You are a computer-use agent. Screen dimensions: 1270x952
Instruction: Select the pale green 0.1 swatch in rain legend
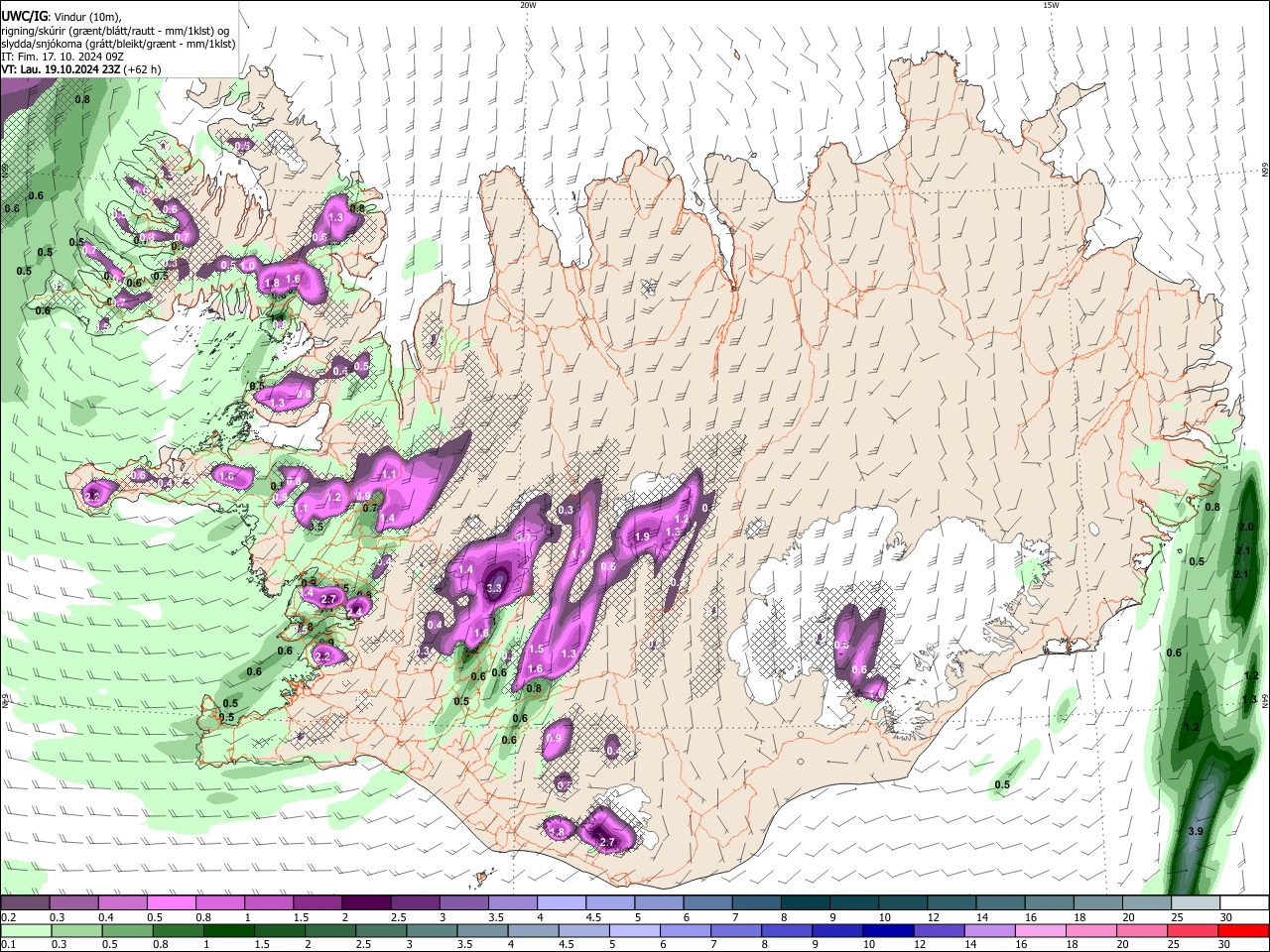(26, 930)
